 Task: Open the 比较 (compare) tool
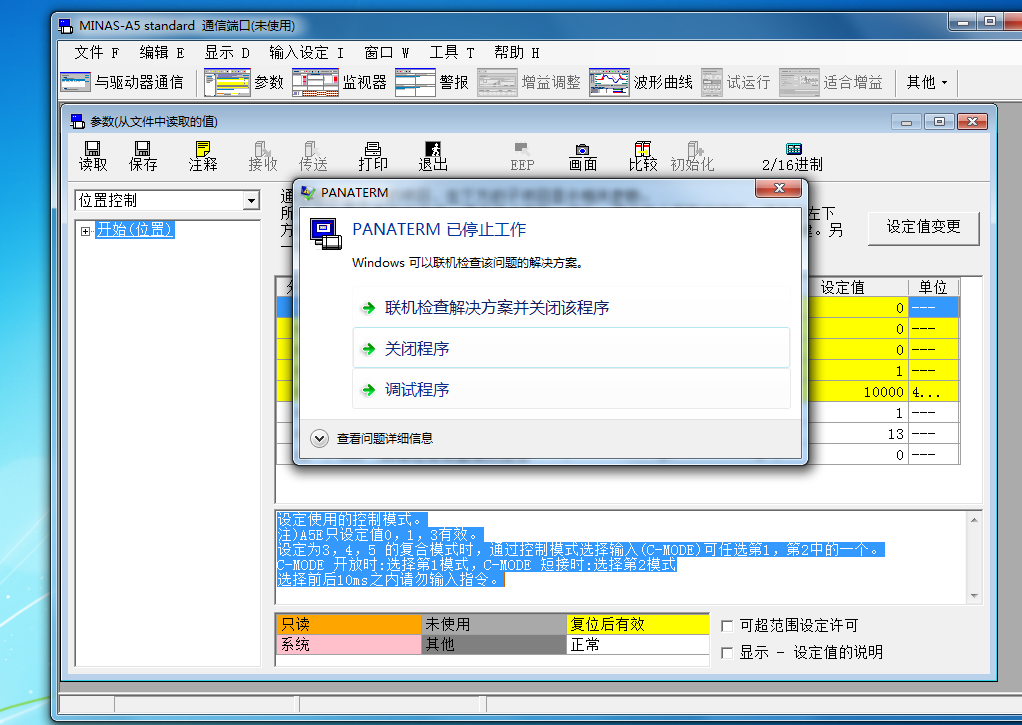(x=642, y=155)
